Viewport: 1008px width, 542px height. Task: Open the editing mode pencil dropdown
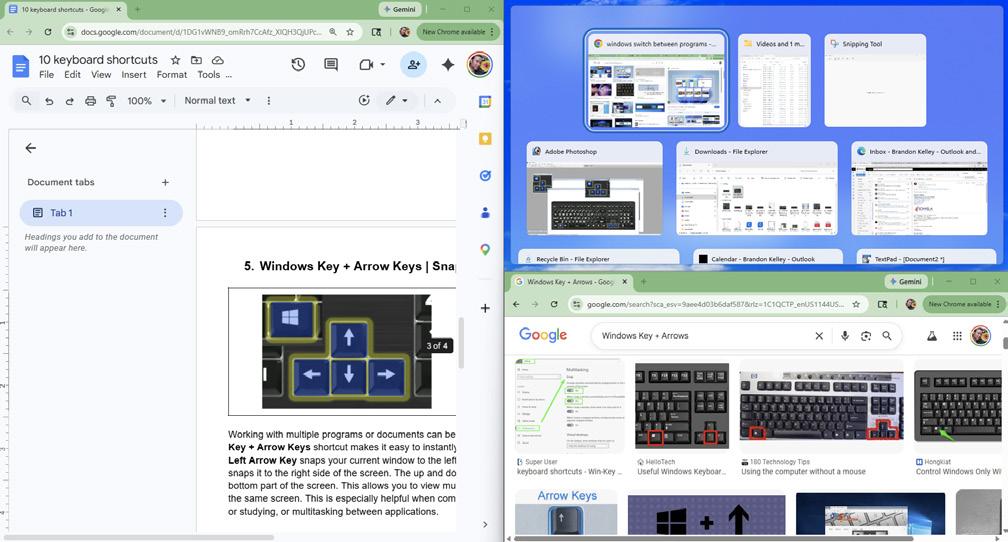(x=397, y=100)
